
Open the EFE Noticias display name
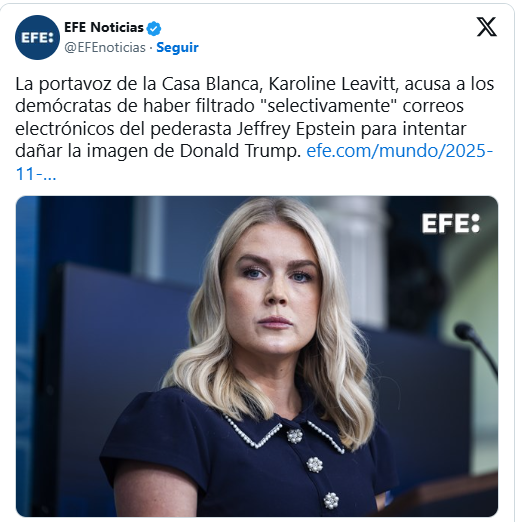tap(104, 27)
